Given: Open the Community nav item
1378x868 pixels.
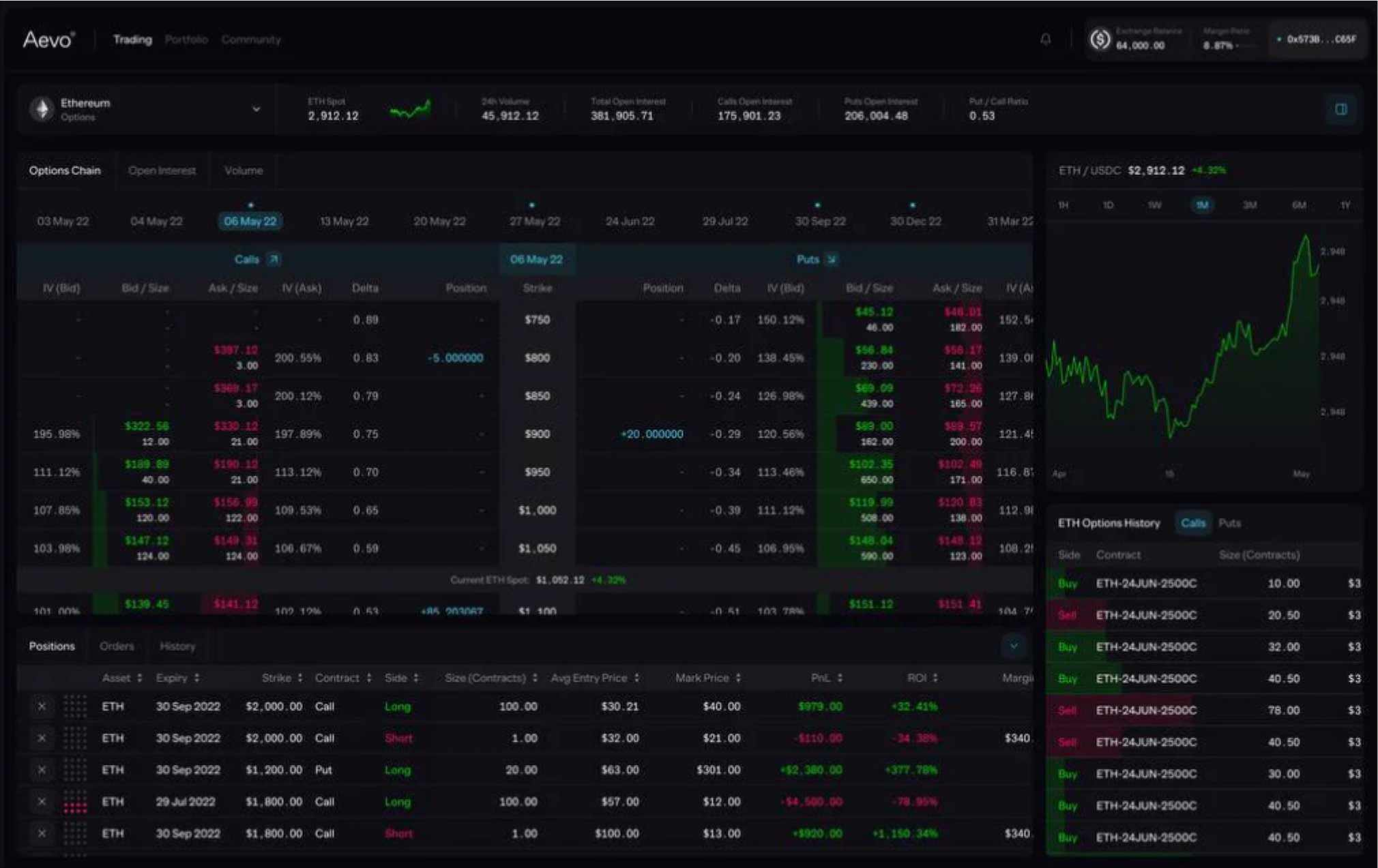Looking at the screenshot, I should (x=251, y=40).
